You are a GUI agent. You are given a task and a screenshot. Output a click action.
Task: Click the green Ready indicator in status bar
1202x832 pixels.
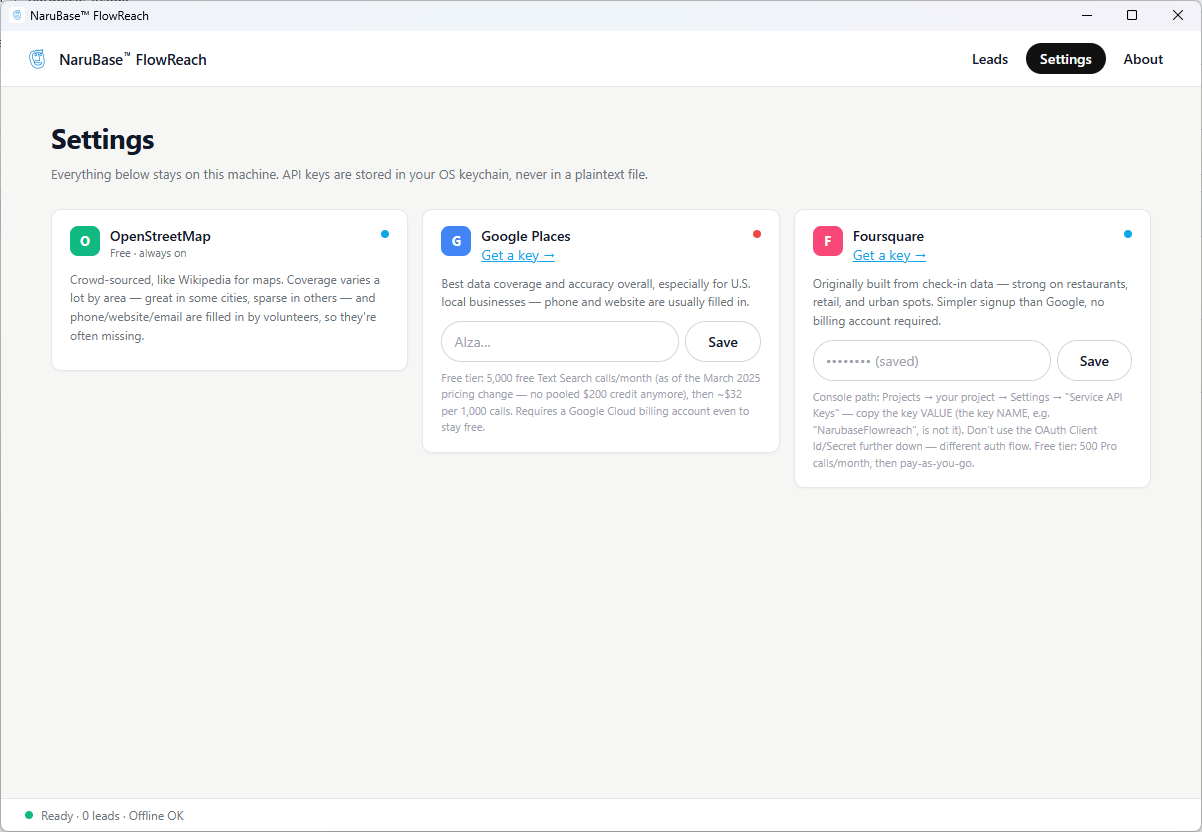pos(29,815)
